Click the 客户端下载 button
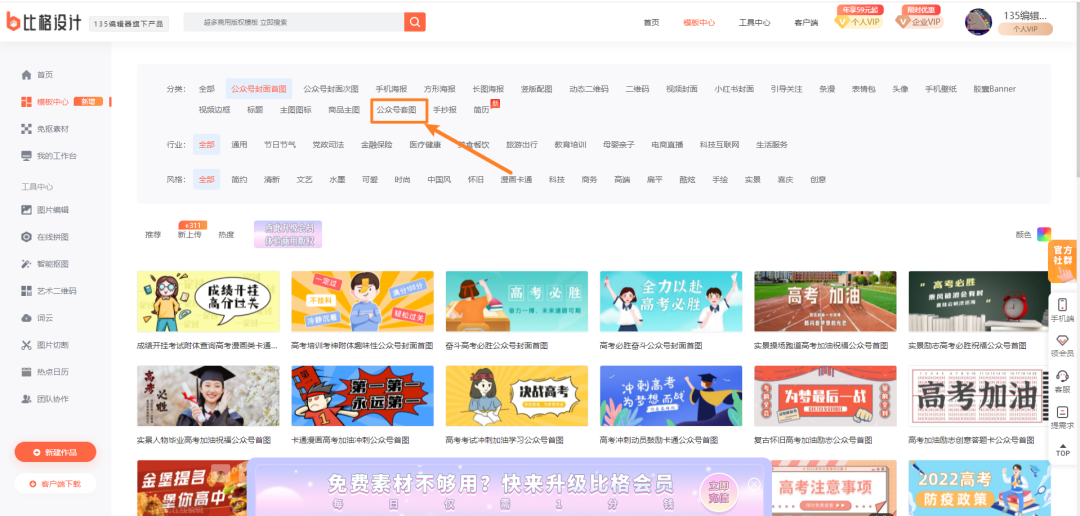This screenshot has height=516, width=1080. click(56, 484)
